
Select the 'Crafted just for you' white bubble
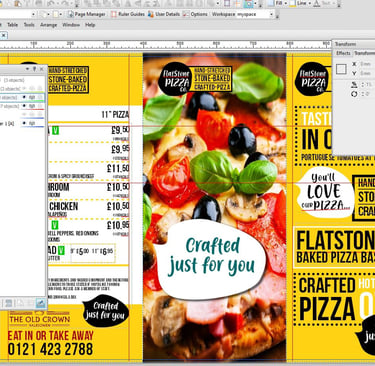pos(211,259)
